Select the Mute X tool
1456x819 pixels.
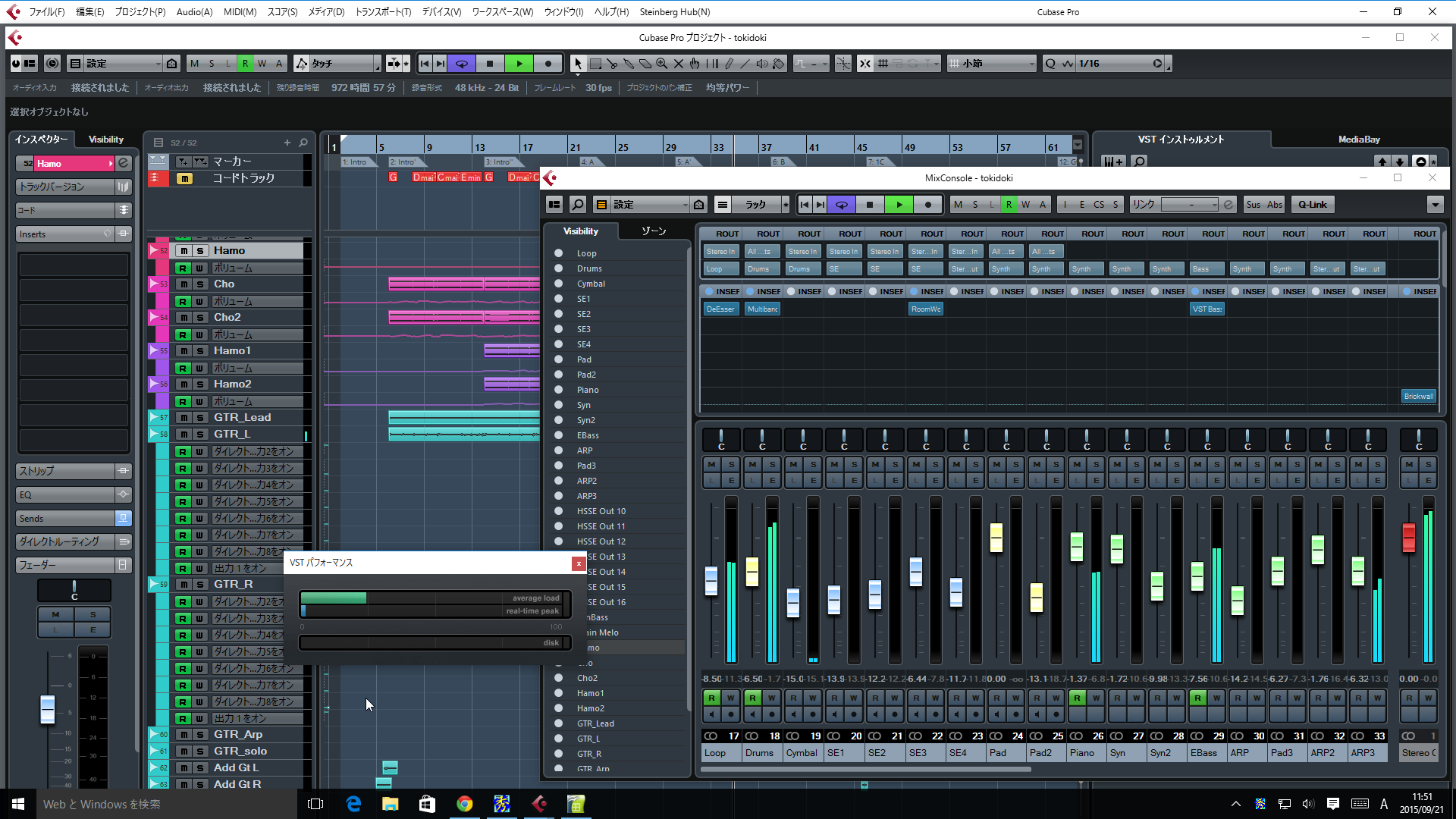click(679, 64)
